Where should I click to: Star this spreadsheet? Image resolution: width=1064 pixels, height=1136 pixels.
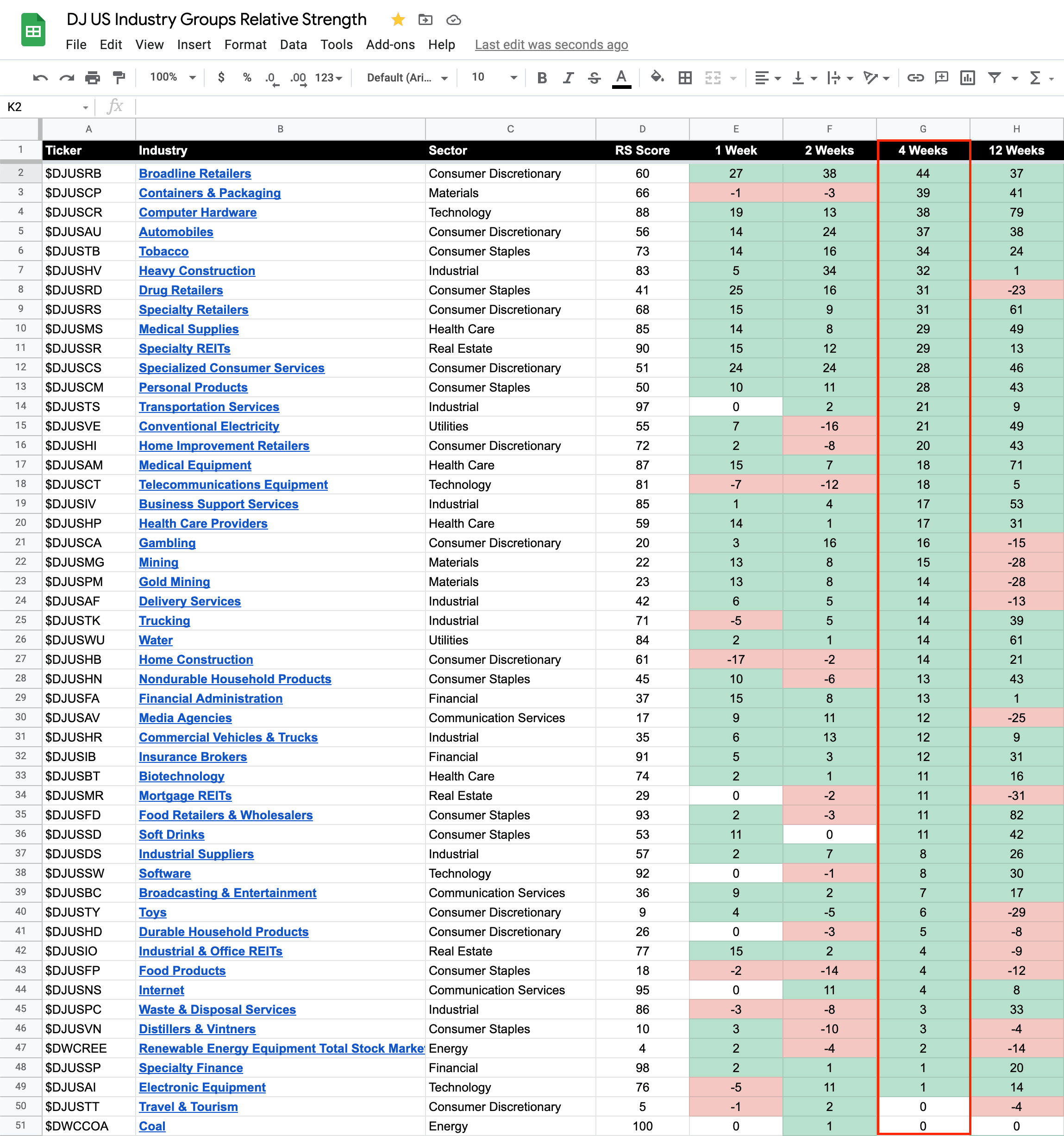398,20
